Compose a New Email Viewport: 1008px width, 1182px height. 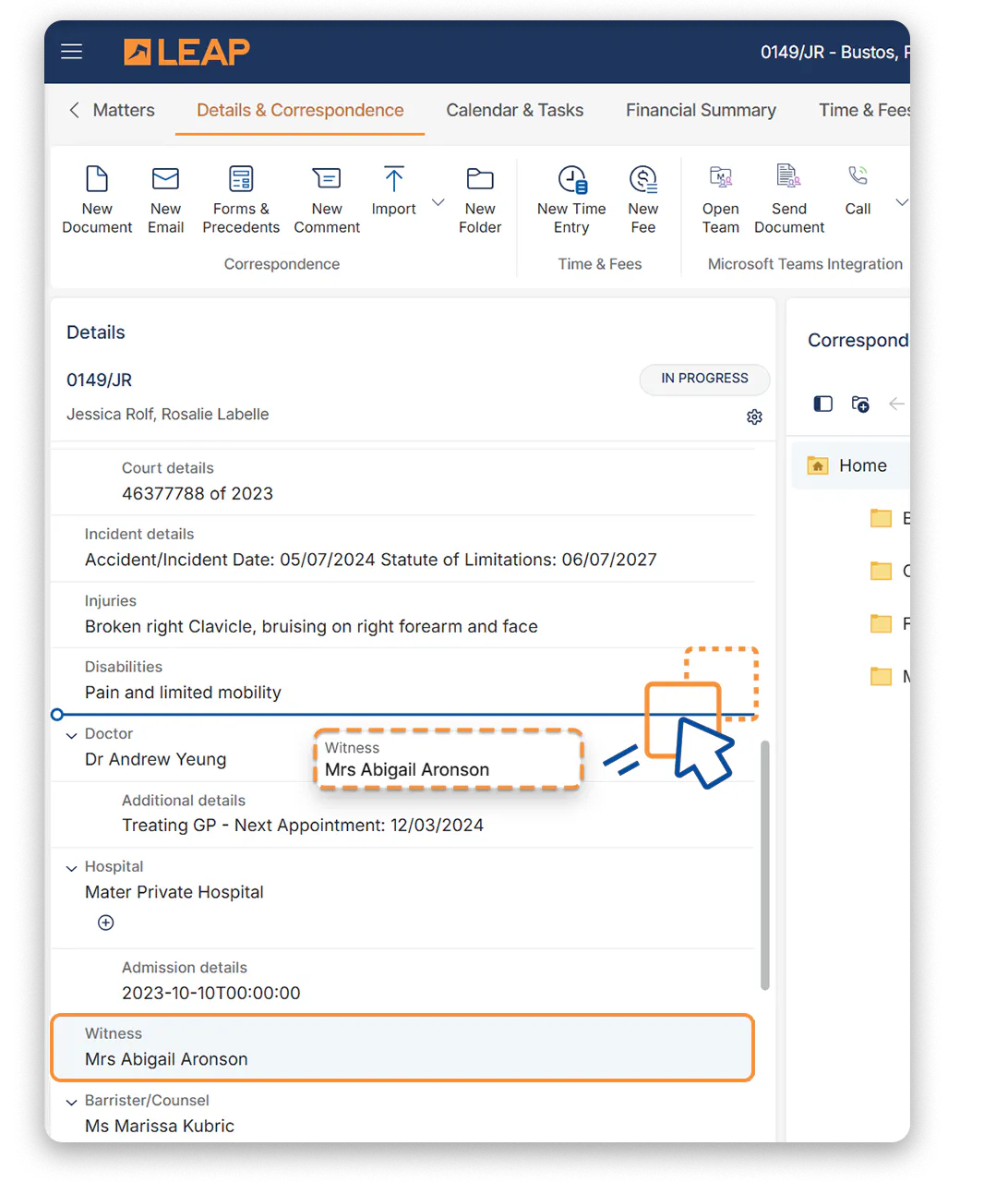166,199
